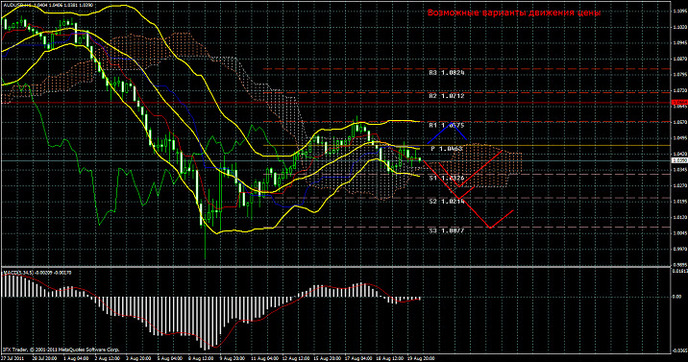Select the R3 1.0824 resistance label
This screenshot has width=688, height=362.
(446, 72)
